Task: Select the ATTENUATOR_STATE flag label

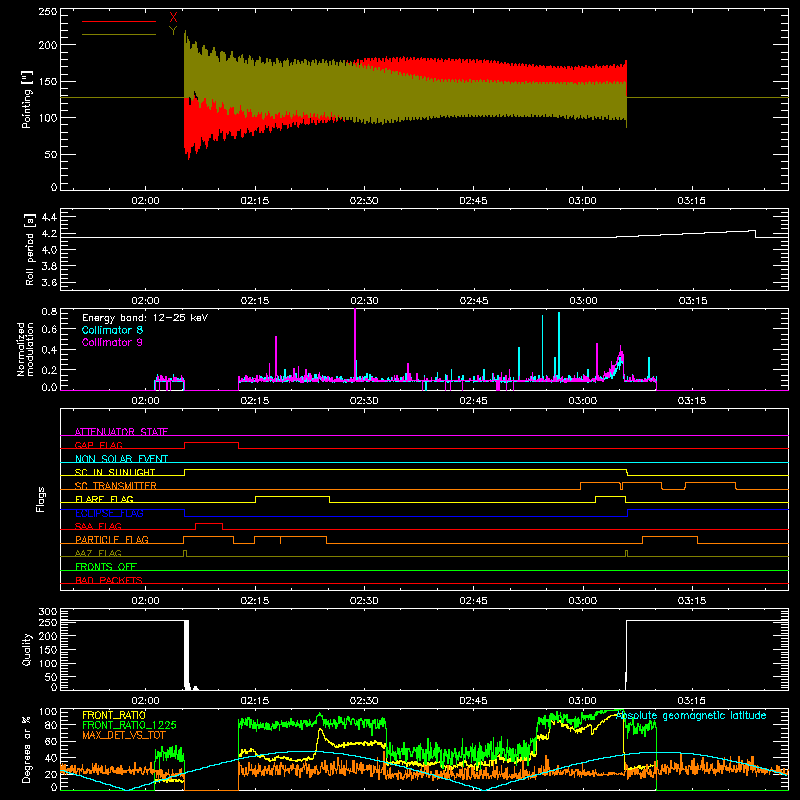Action: [121, 432]
